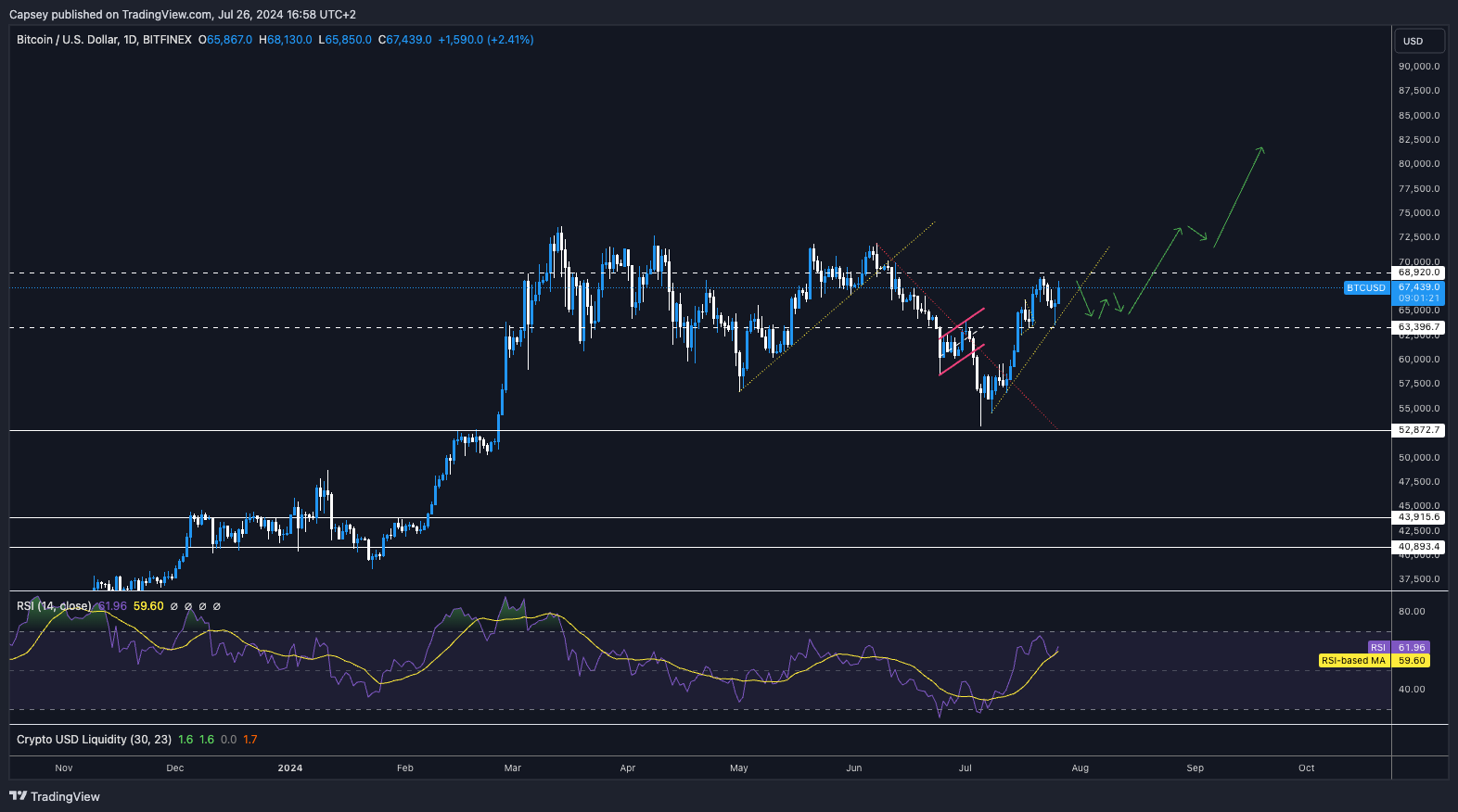Click the Jun label on time axis

tap(854, 768)
